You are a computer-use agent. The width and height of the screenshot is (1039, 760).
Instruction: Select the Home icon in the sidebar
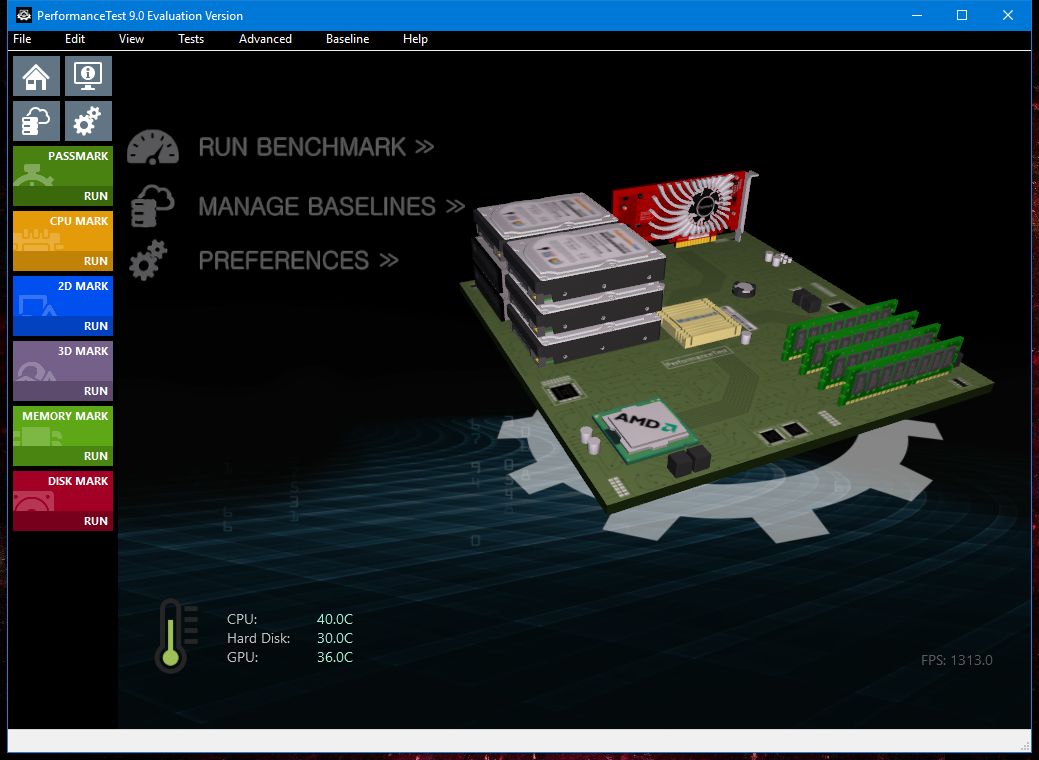tap(36, 75)
